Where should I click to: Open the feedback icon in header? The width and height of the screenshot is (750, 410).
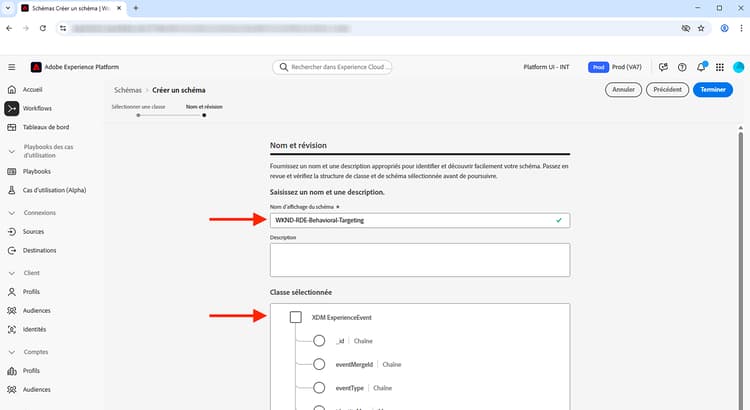(x=663, y=67)
